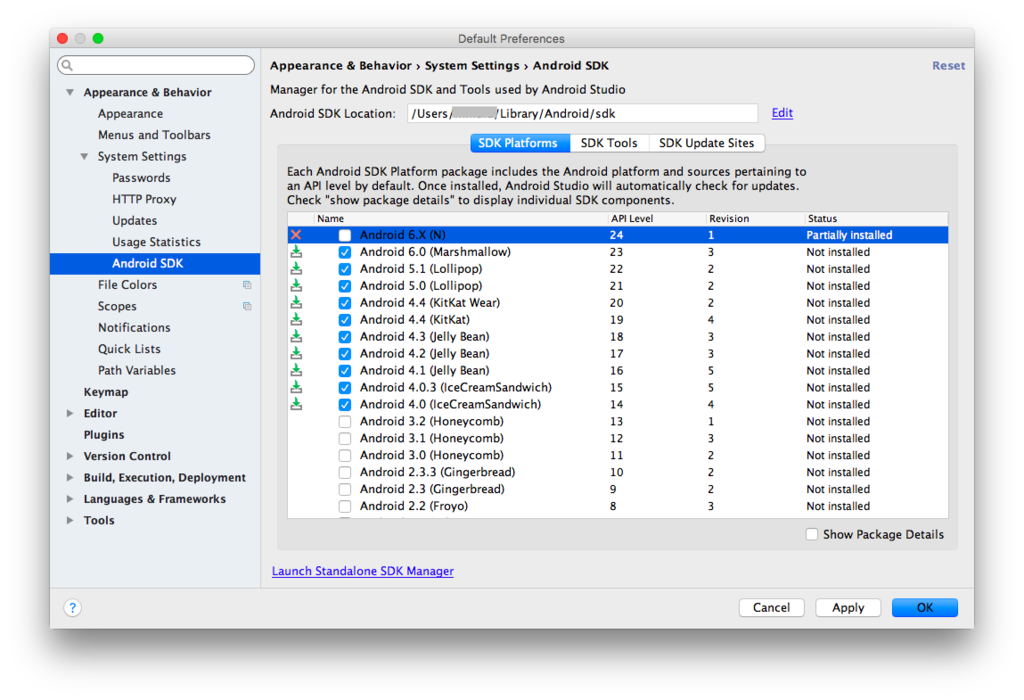Click the preferences search field
Viewport: 1024px width, 700px height.
coord(156,65)
